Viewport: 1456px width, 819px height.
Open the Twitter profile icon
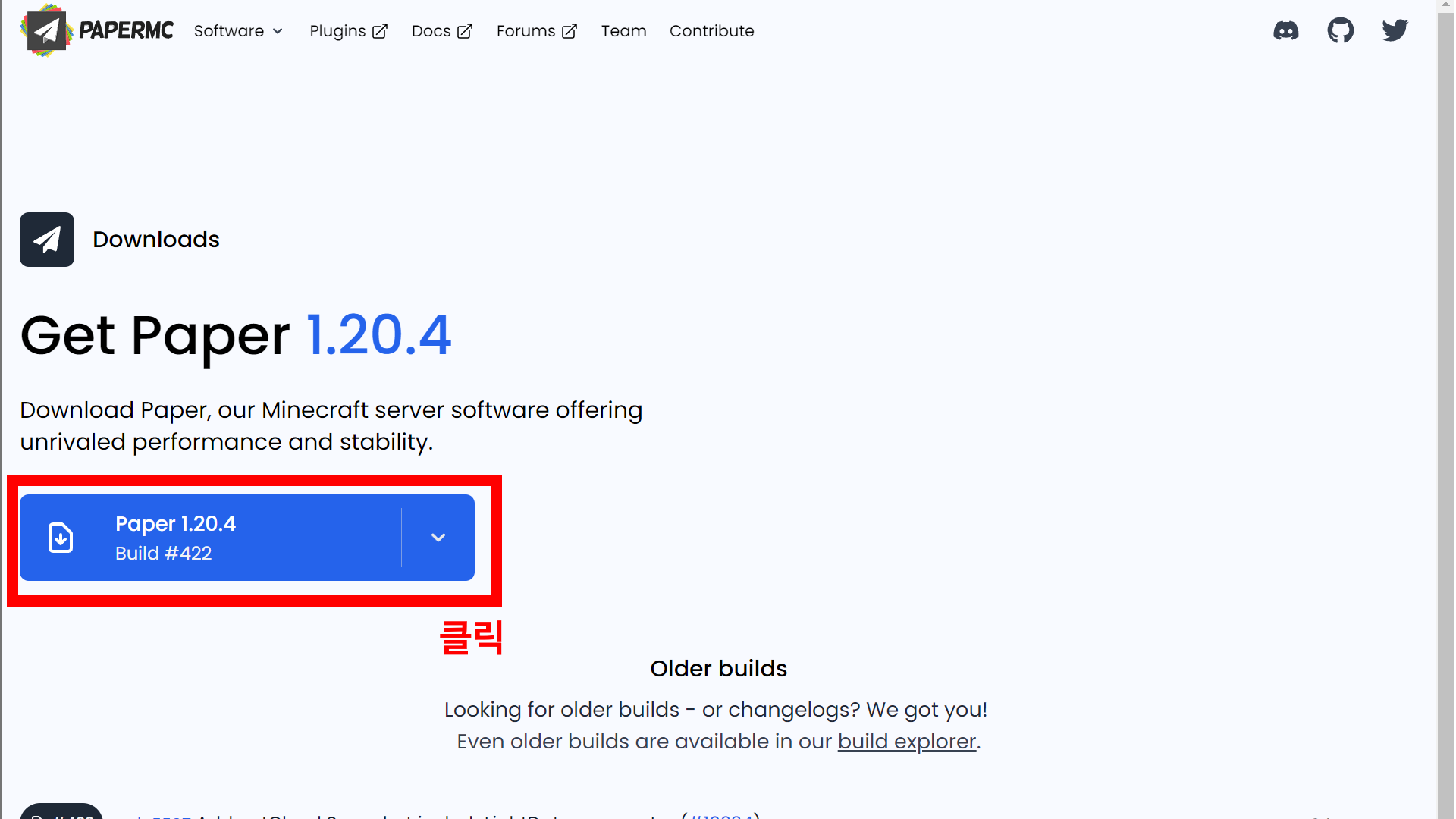coord(1395,31)
